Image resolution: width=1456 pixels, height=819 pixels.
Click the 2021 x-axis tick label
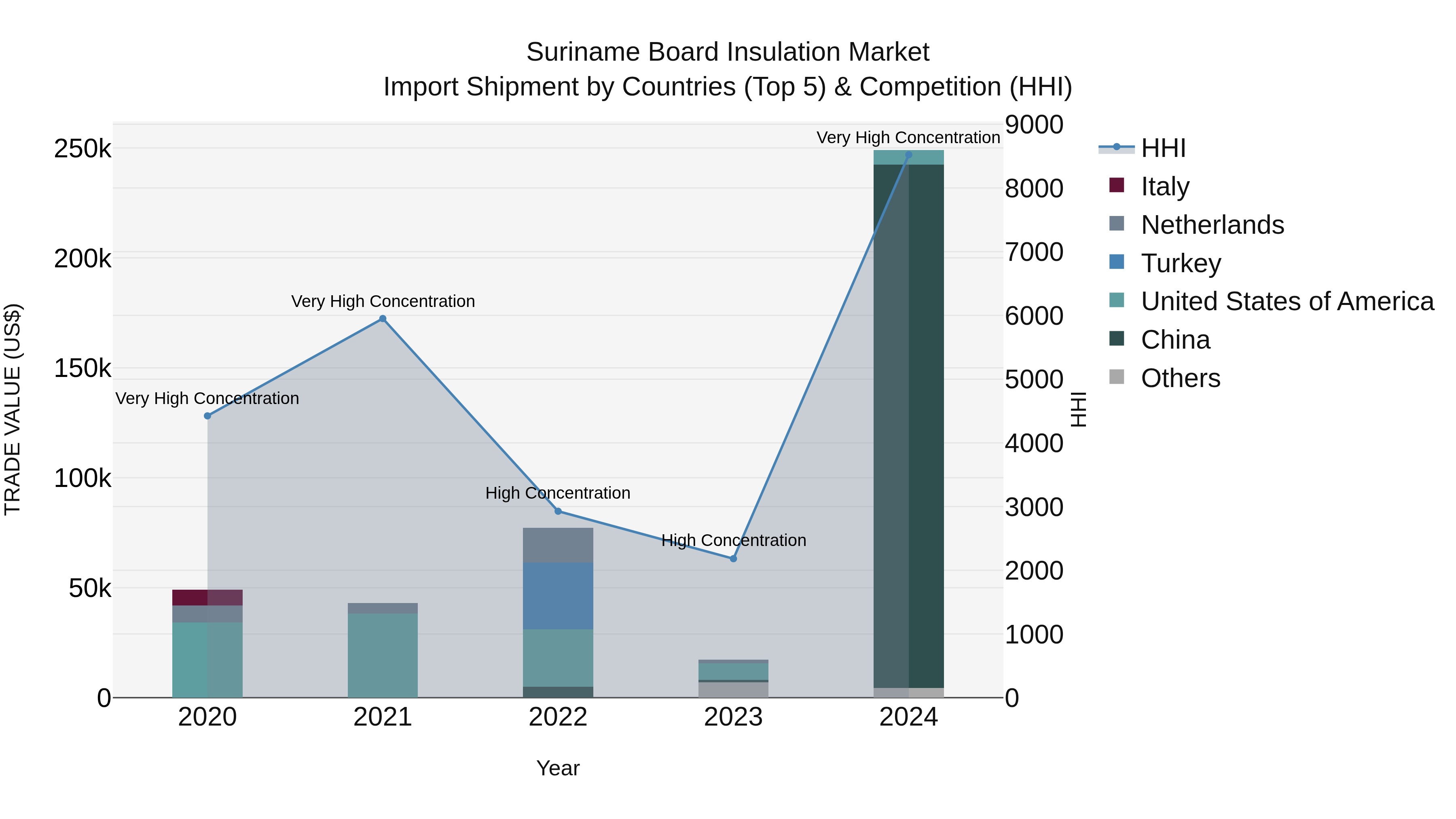(x=383, y=717)
